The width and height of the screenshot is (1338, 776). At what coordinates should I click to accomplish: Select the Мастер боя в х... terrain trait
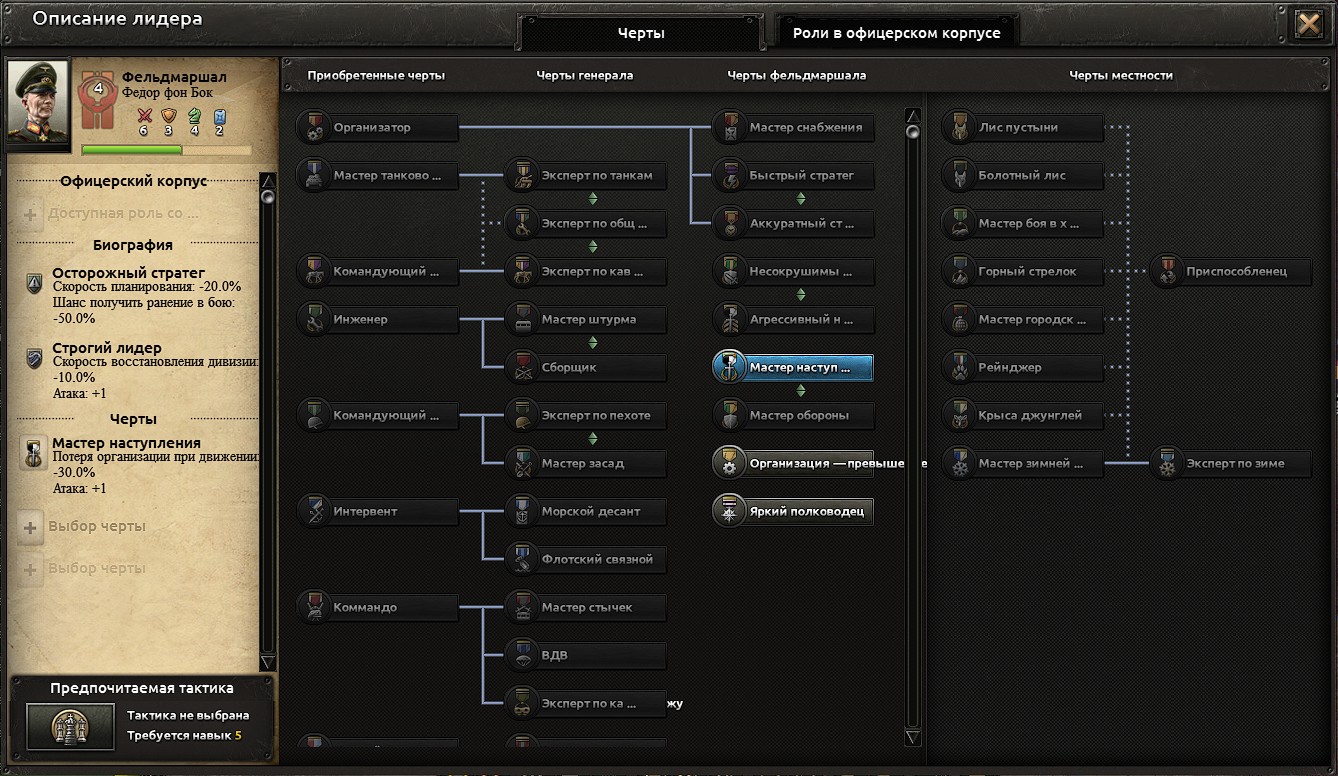pyautogui.click(x=1023, y=223)
